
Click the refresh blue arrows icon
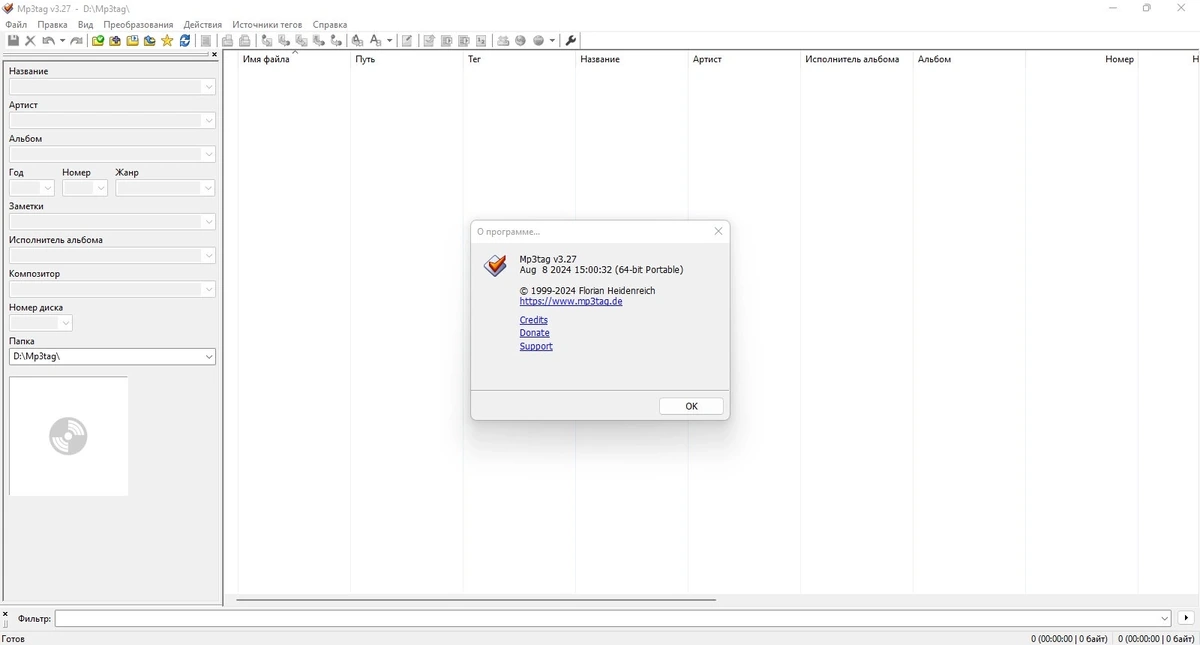(185, 41)
